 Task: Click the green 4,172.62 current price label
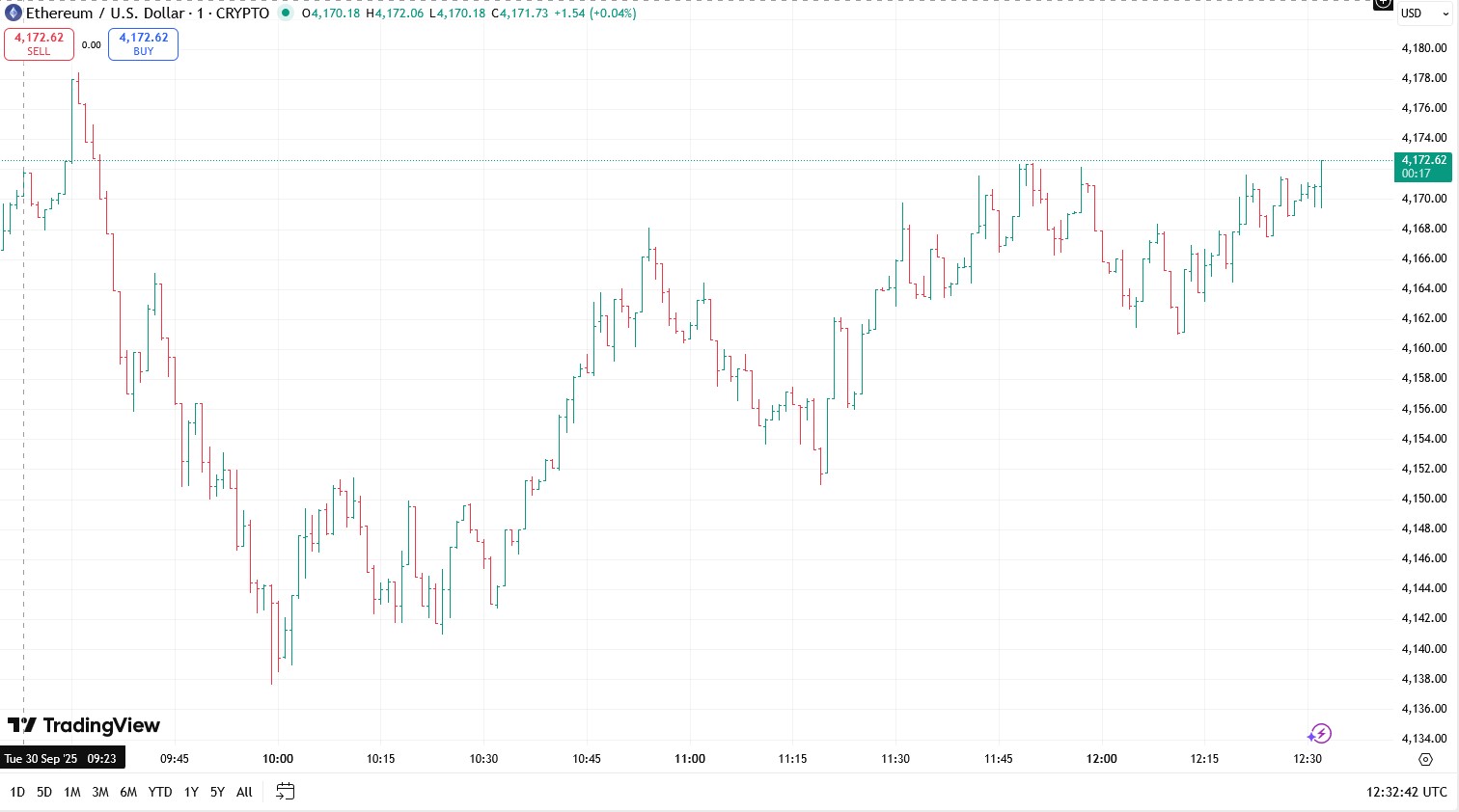click(1422, 167)
